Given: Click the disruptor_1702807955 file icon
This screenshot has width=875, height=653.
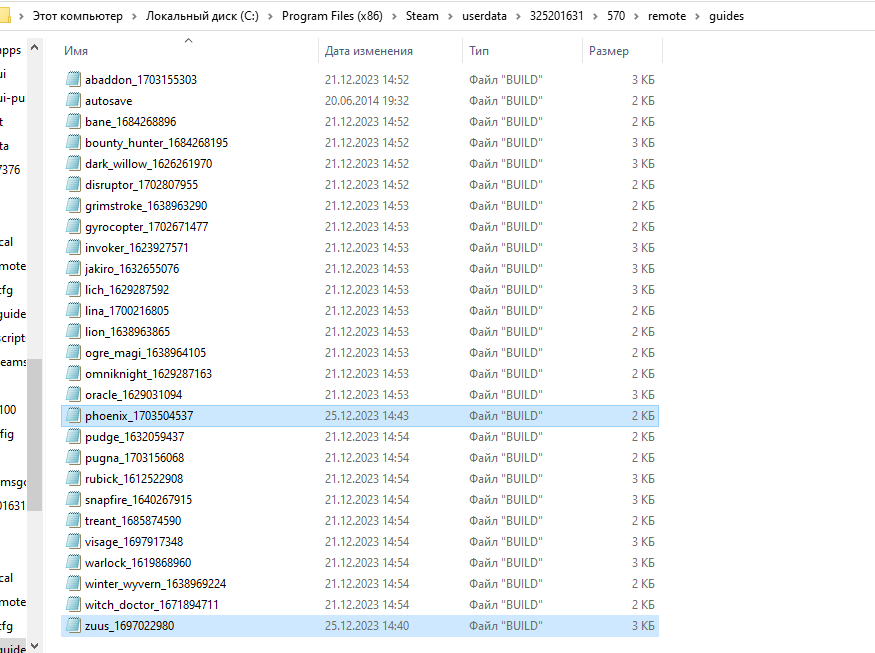Looking at the screenshot, I should click(73, 184).
